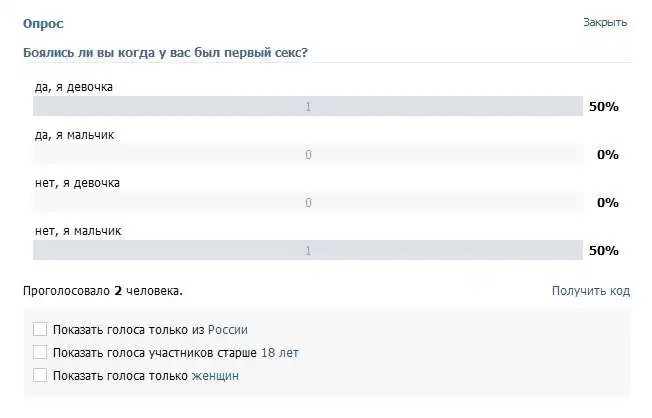Enable the show votes only from Russia checkbox
This screenshot has width=652, height=418.
point(40,329)
